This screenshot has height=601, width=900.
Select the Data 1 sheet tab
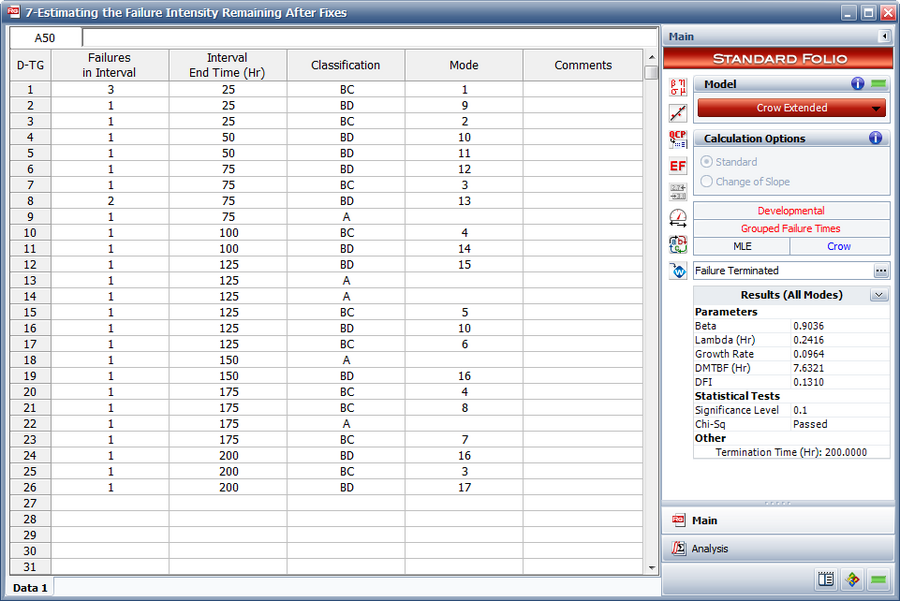(x=30, y=588)
